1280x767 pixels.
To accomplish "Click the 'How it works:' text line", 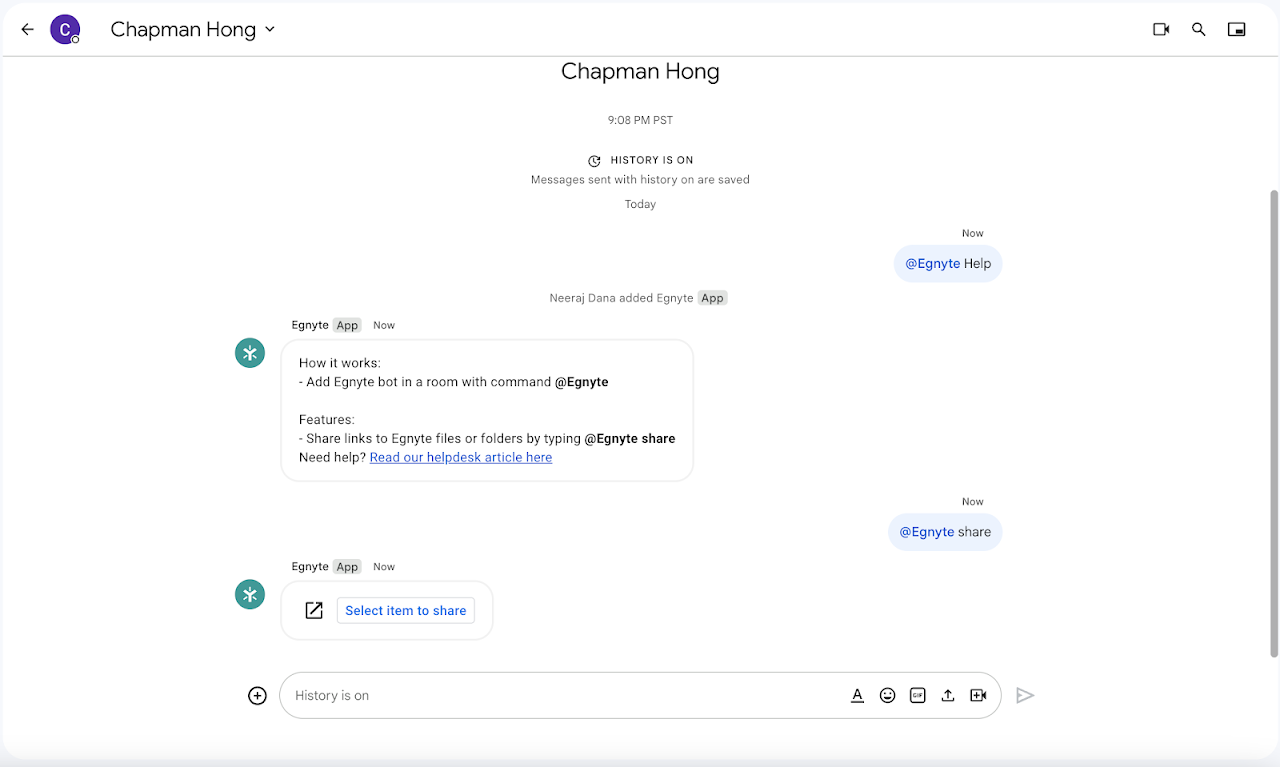I will coord(340,363).
